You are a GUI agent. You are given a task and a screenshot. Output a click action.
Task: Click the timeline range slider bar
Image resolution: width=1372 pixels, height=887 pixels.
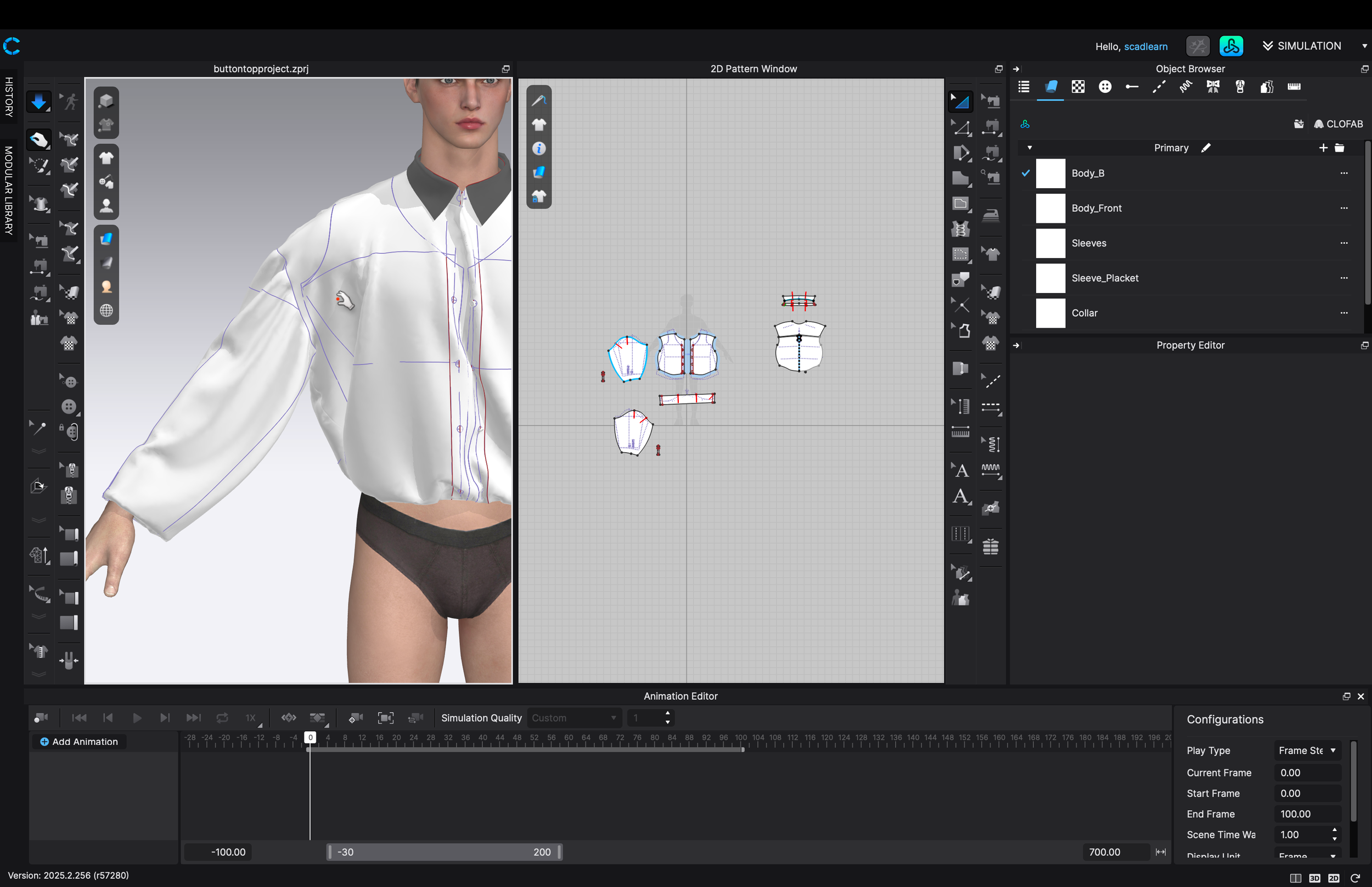pos(443,852)
